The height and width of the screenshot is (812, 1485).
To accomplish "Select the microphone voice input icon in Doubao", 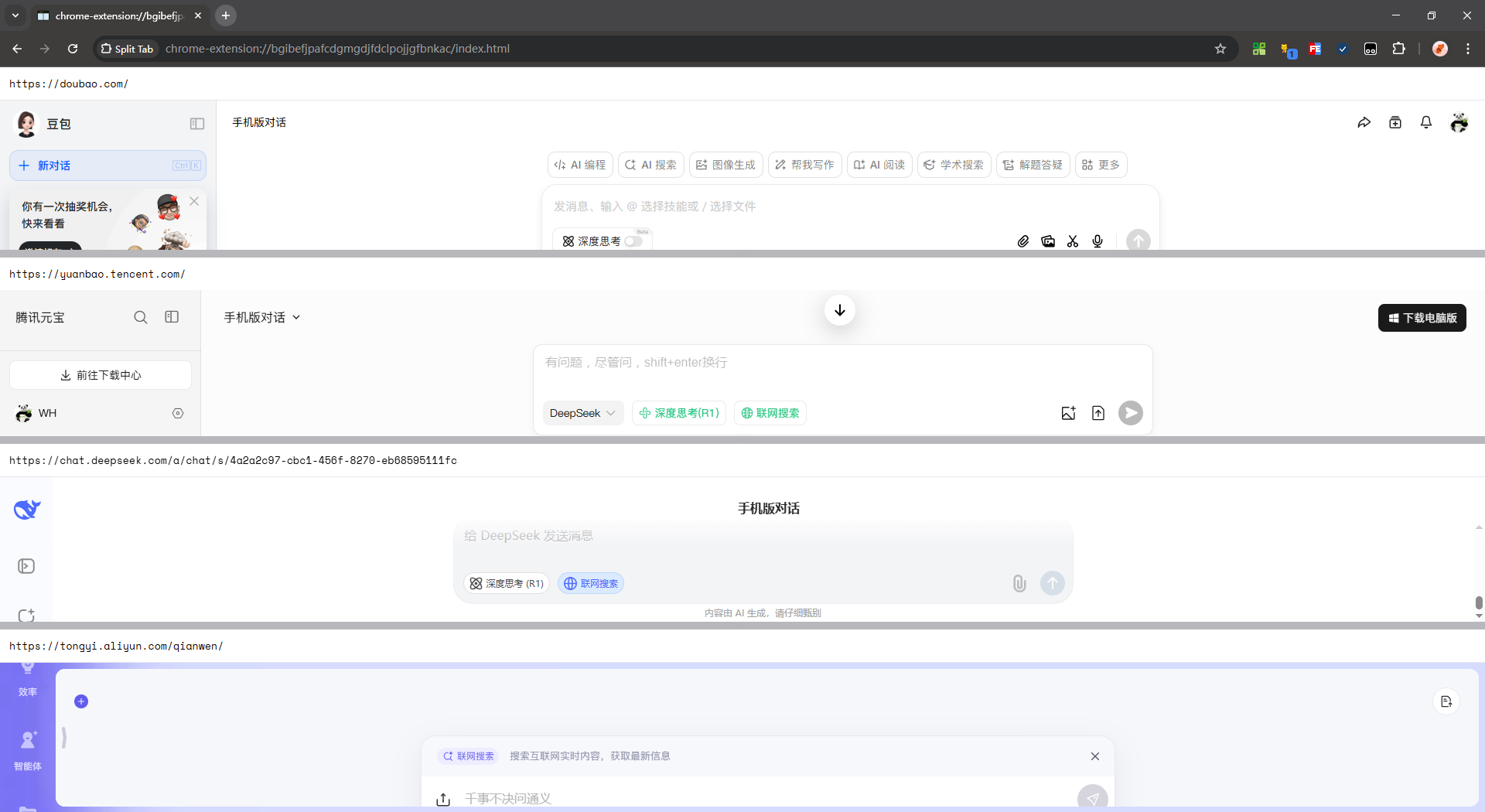I will pos(1097,241).
